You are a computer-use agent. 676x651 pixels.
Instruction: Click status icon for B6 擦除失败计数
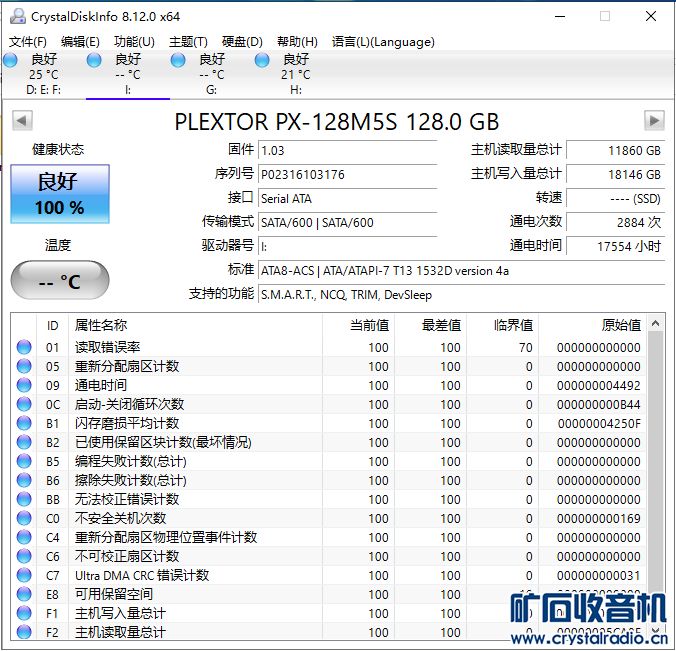24,480
